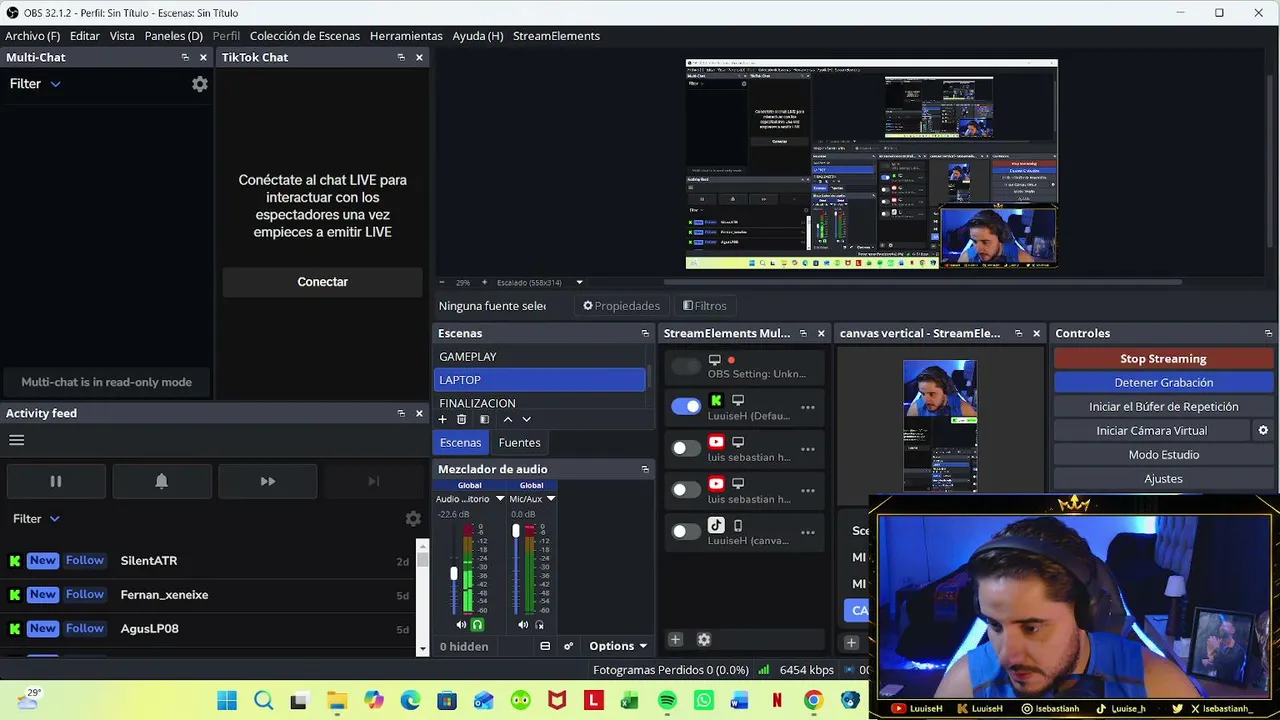Screen dimensions: 1280x720
Task: Open the audio mixer Options dropdown
Action: 618,646
